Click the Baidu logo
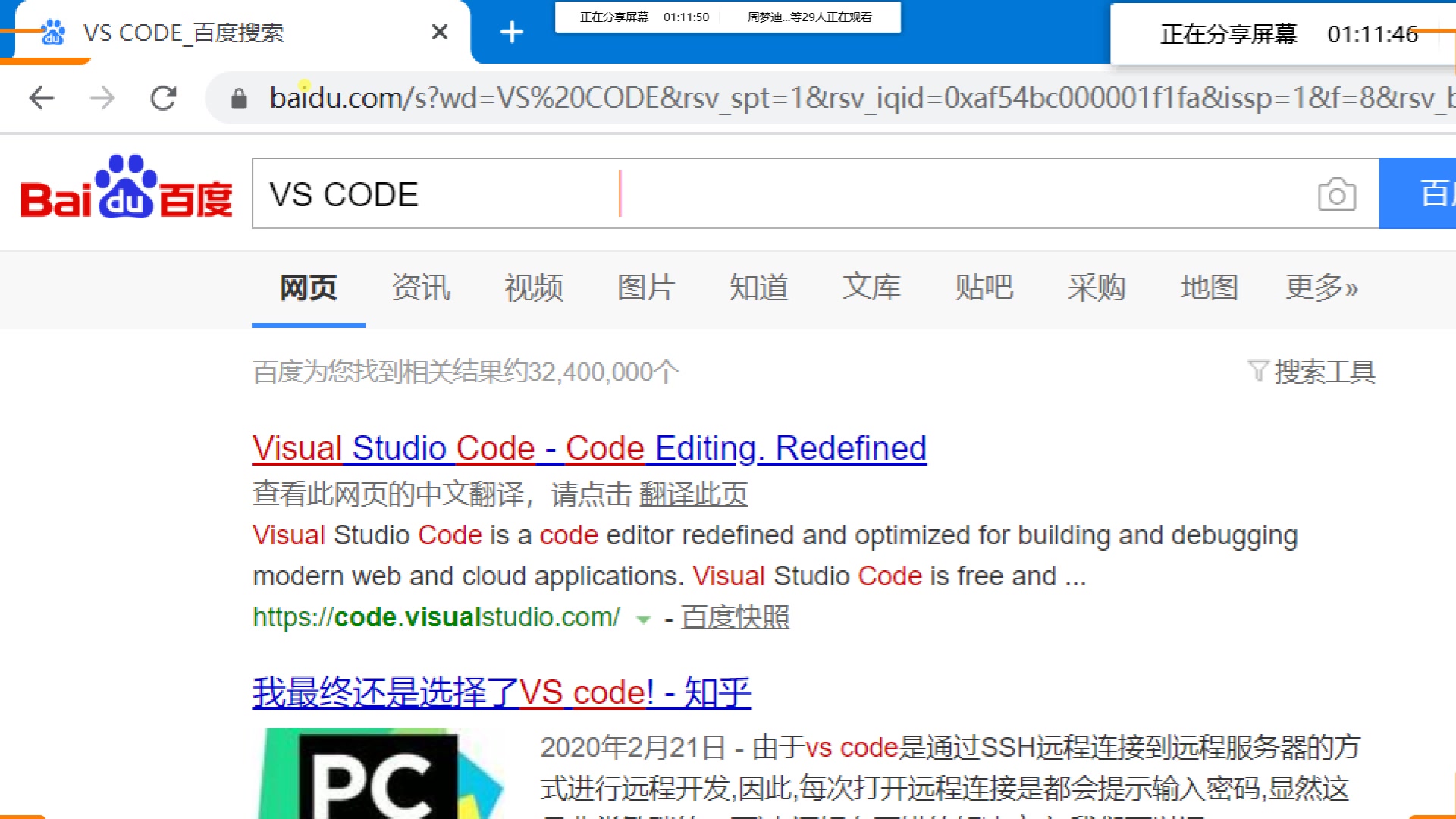Viewport: 1456px width, 819px height. (127, 187)
